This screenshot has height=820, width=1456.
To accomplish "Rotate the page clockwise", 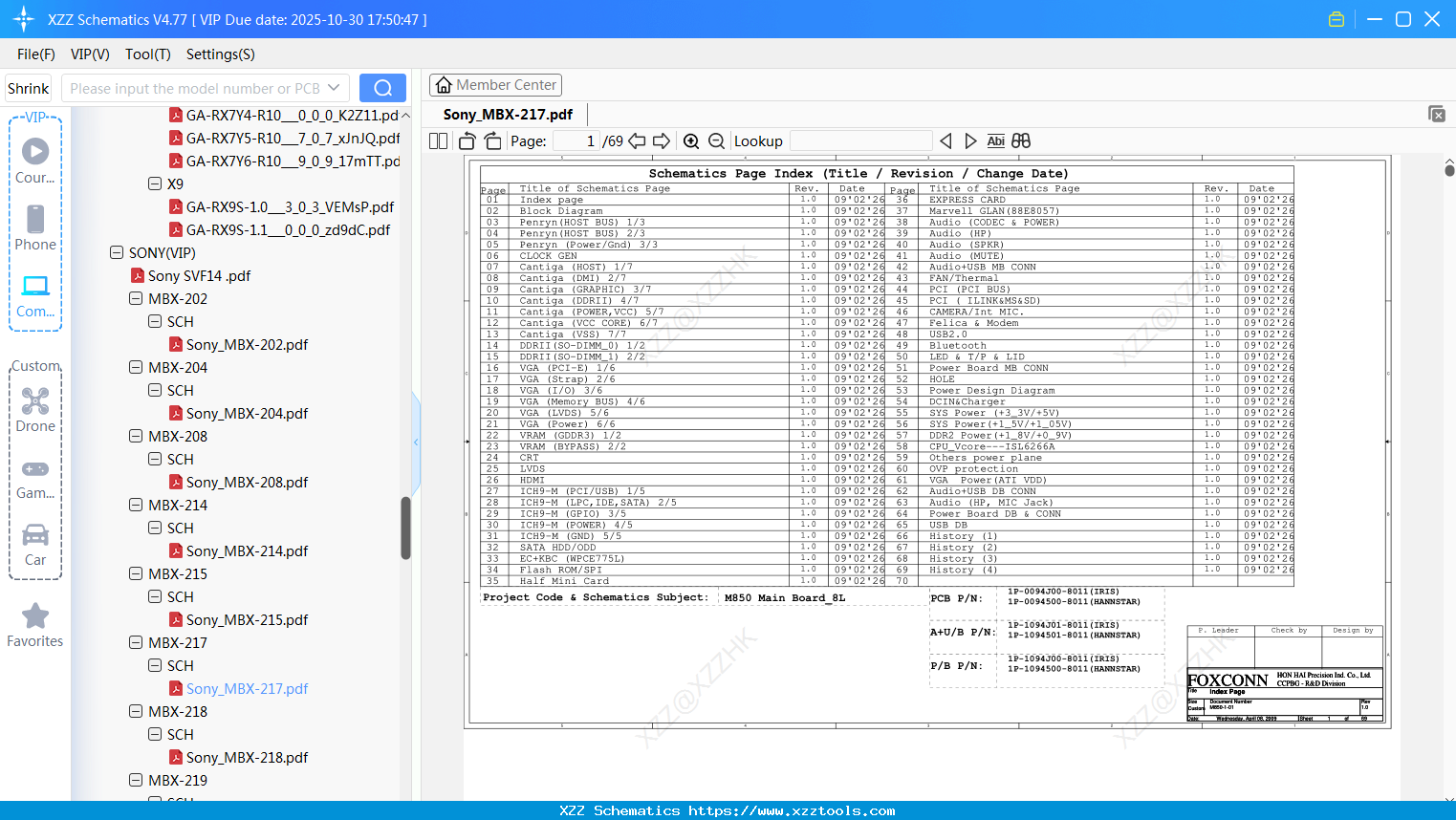I will [x=492, y=141].
